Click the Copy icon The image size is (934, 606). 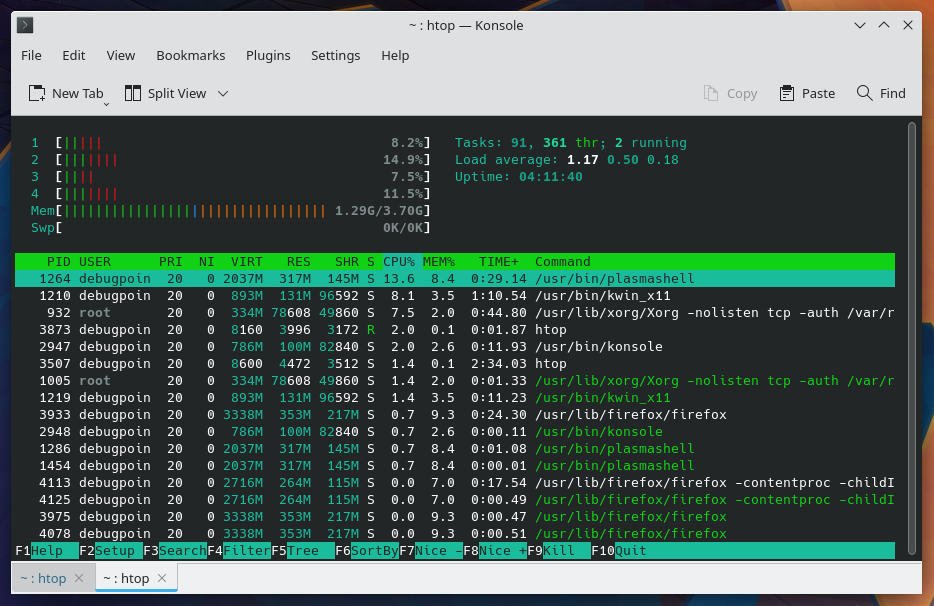(x=730, y=93)
